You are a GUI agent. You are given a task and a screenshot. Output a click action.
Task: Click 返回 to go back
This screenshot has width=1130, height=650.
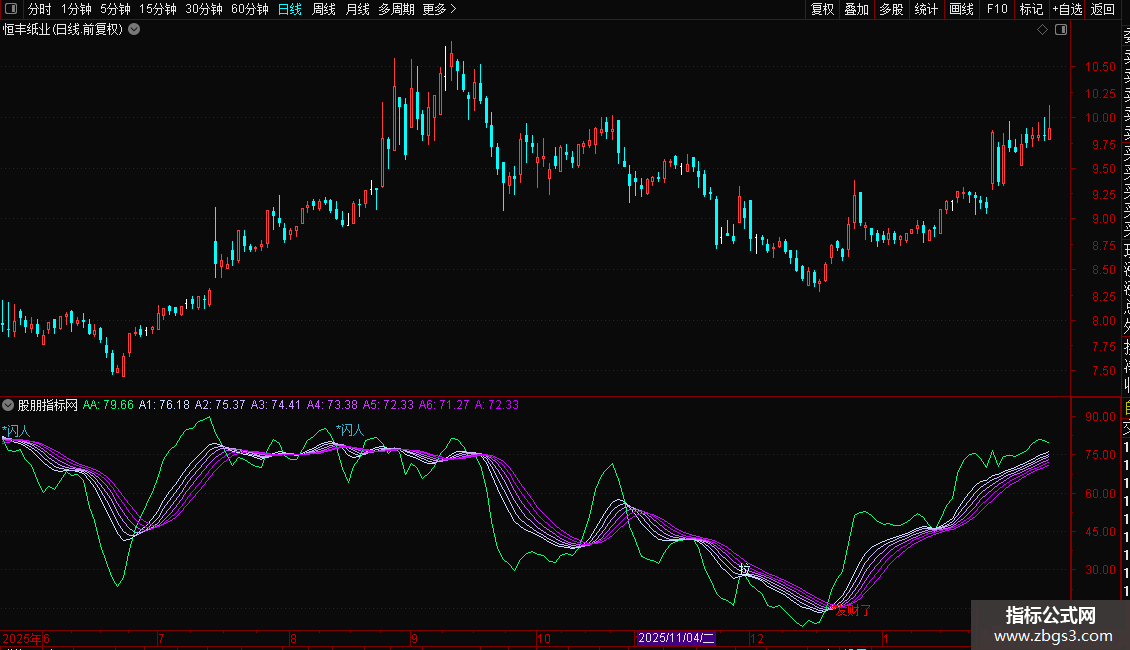pyautogui.click(x=1102, y=9)
